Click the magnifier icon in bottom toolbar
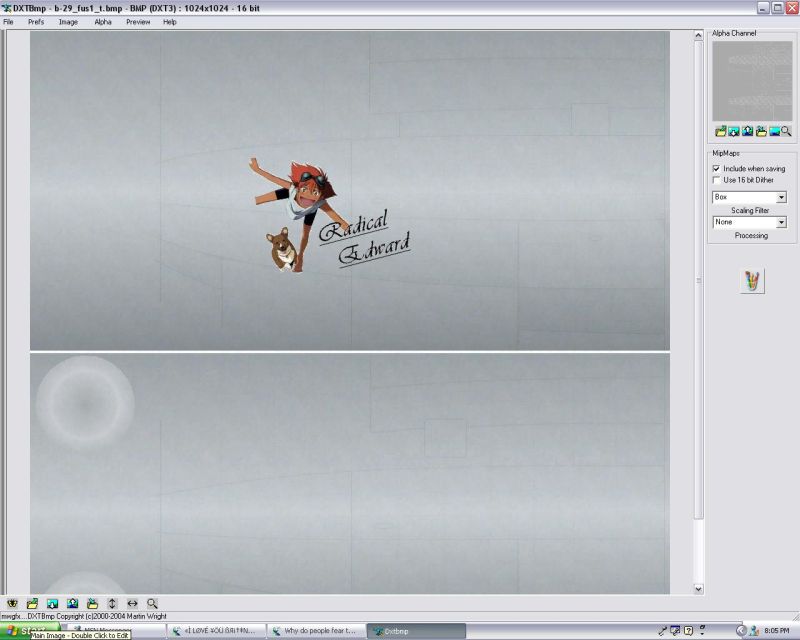The image size is (800, 640). [x=152, y=603]
